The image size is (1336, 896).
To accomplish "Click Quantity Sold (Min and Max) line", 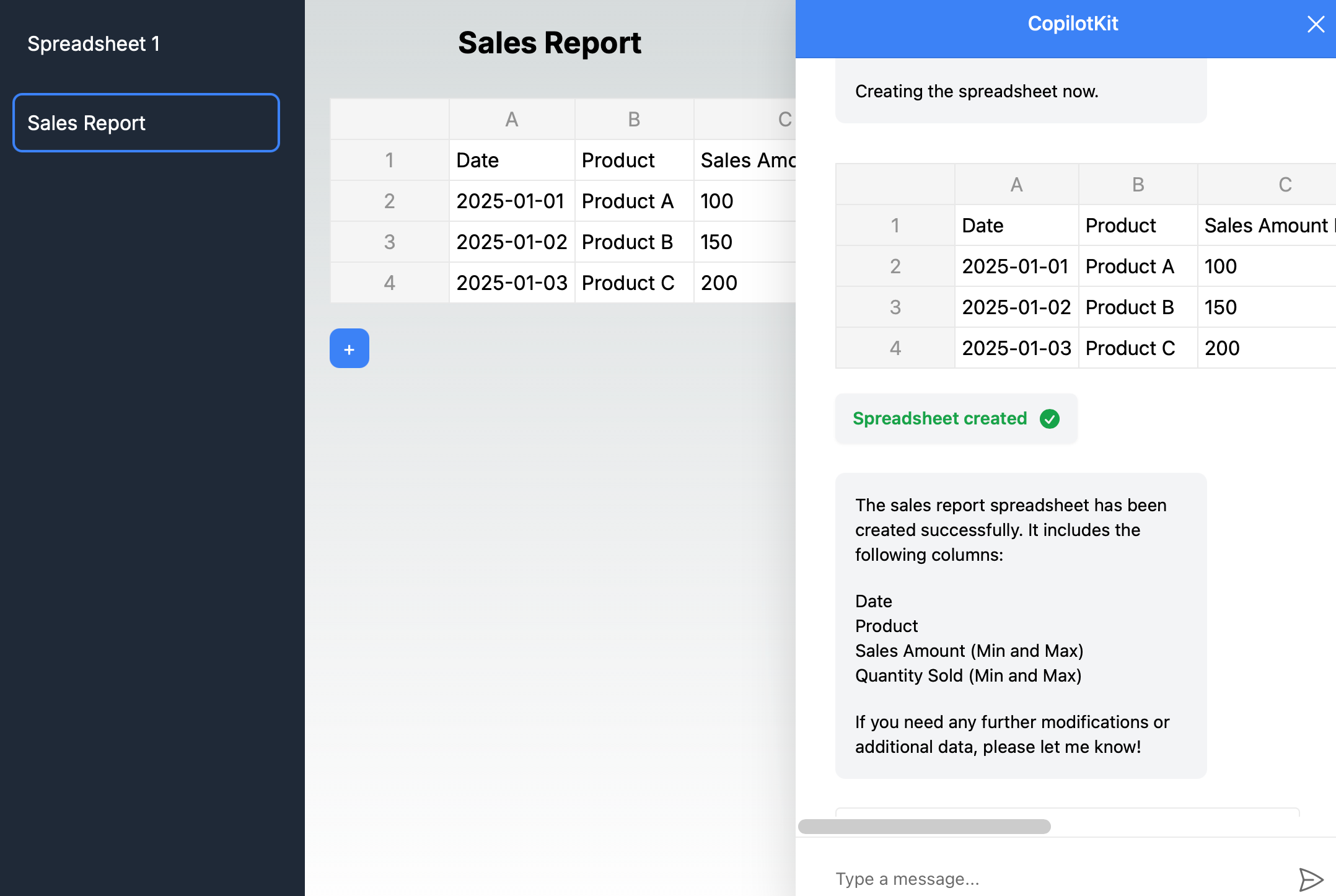I will 968,675.
